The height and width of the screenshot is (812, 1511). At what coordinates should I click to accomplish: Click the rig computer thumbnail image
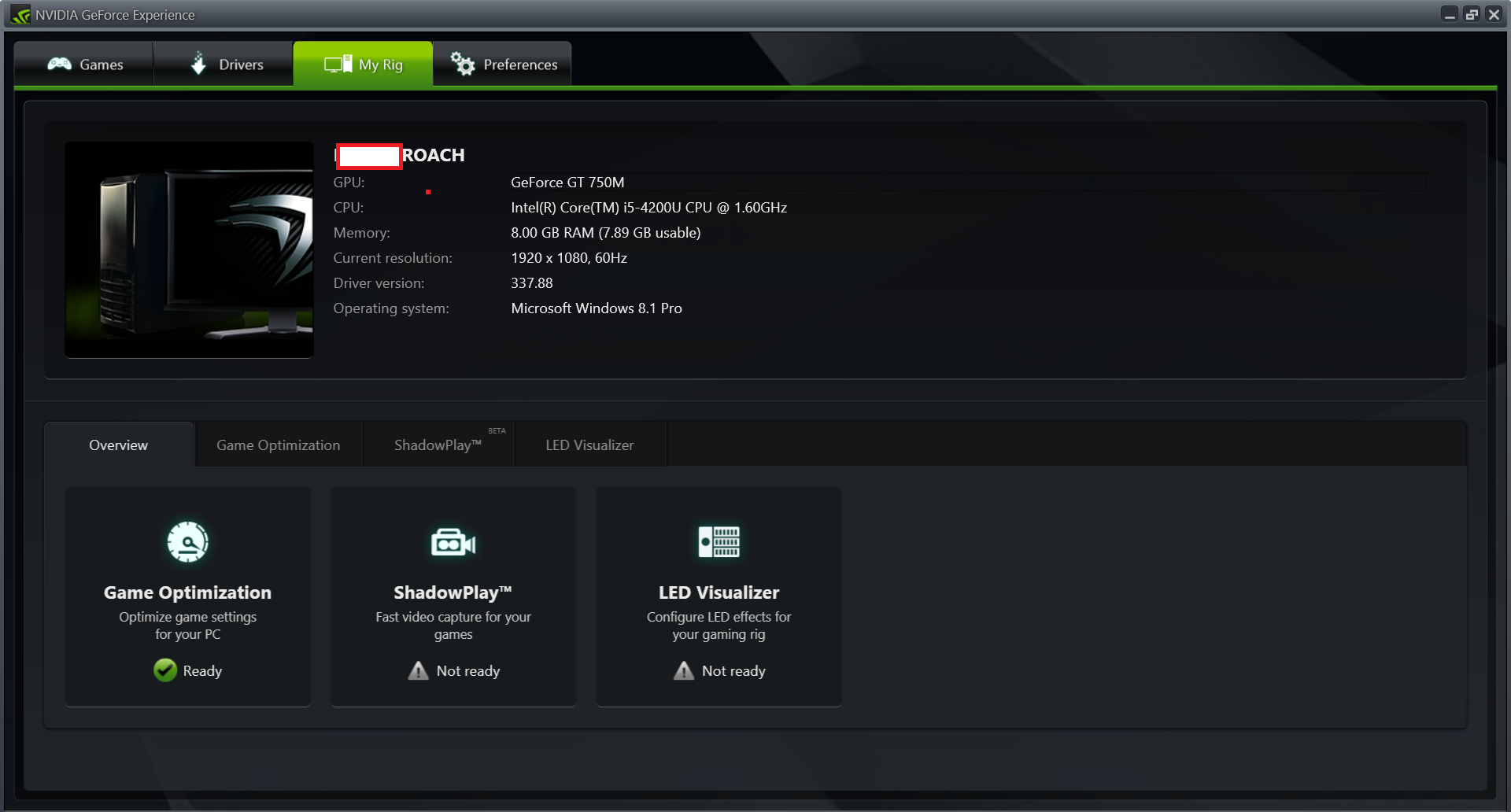tap(189, 249)
